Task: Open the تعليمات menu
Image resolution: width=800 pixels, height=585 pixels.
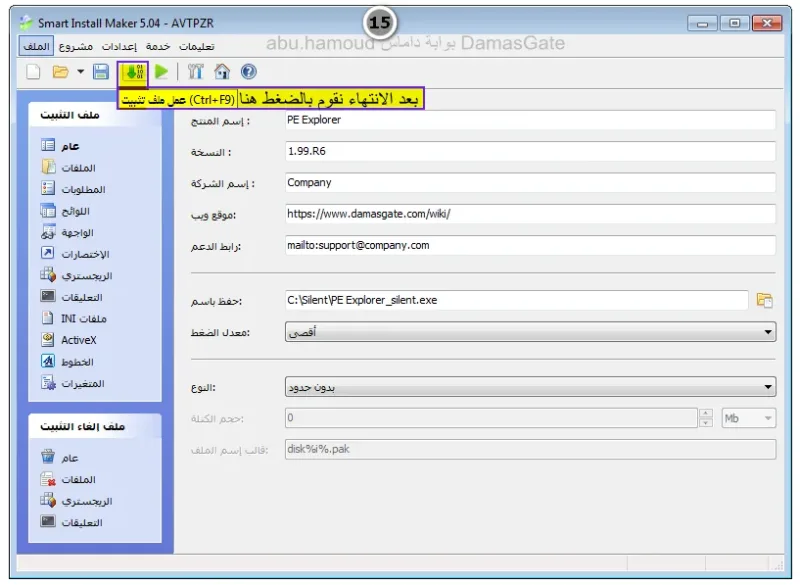Action: pyautogui.click(x=196, y=46)
